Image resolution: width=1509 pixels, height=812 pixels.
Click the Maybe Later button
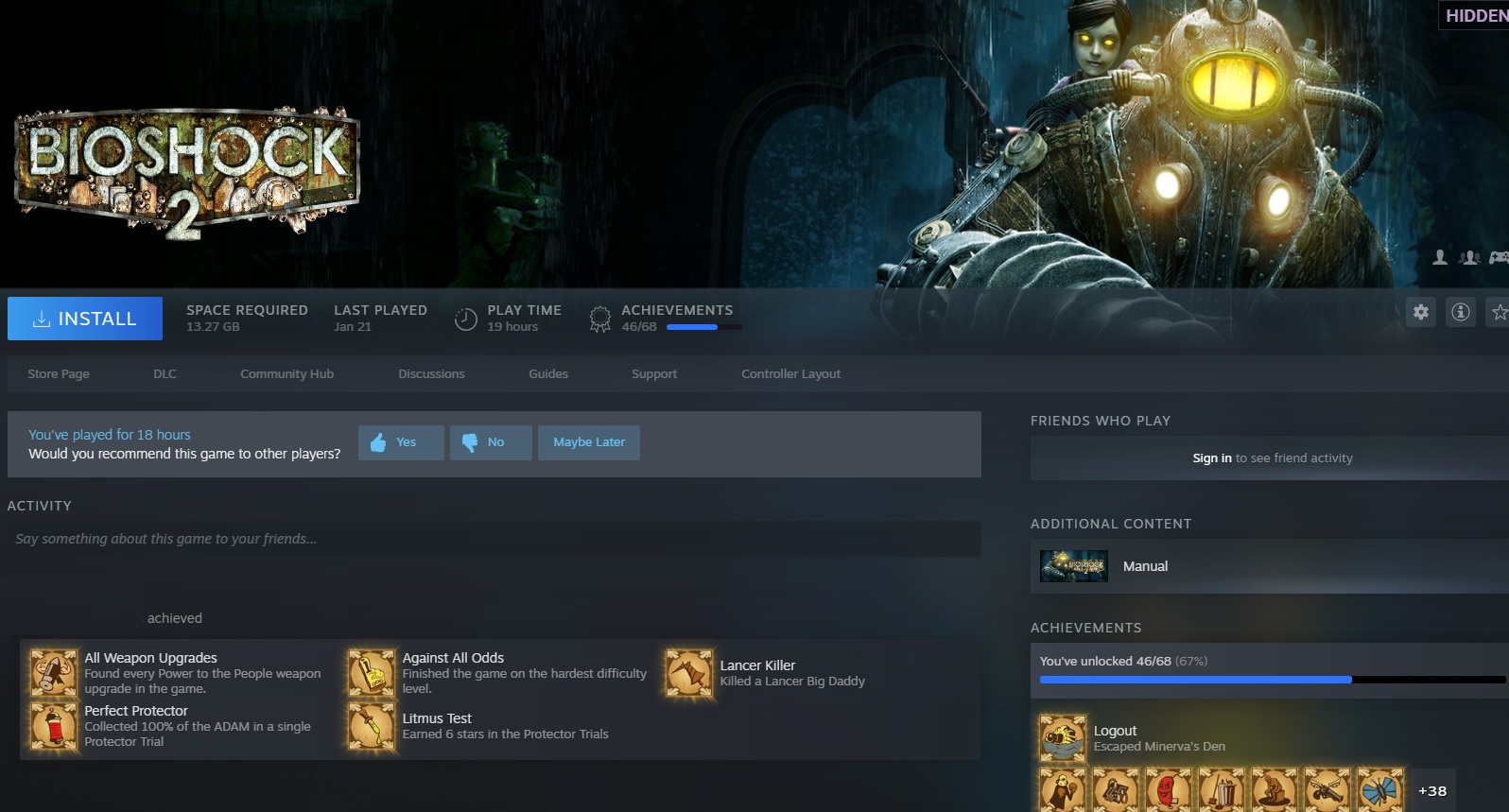click(589, 442)
